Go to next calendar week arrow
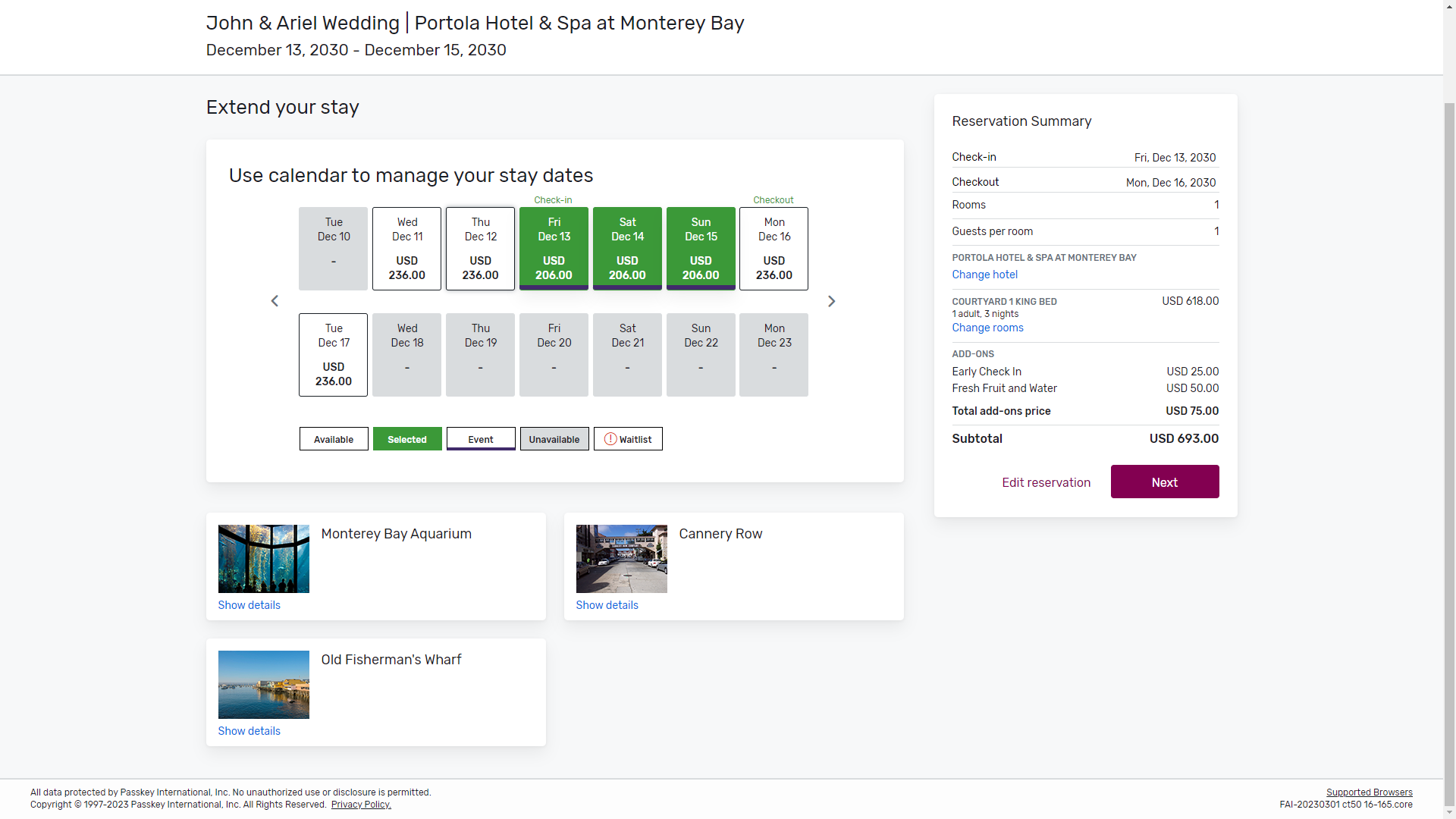Viewport: 1456px width, 819px height. [x=831, y=301]
